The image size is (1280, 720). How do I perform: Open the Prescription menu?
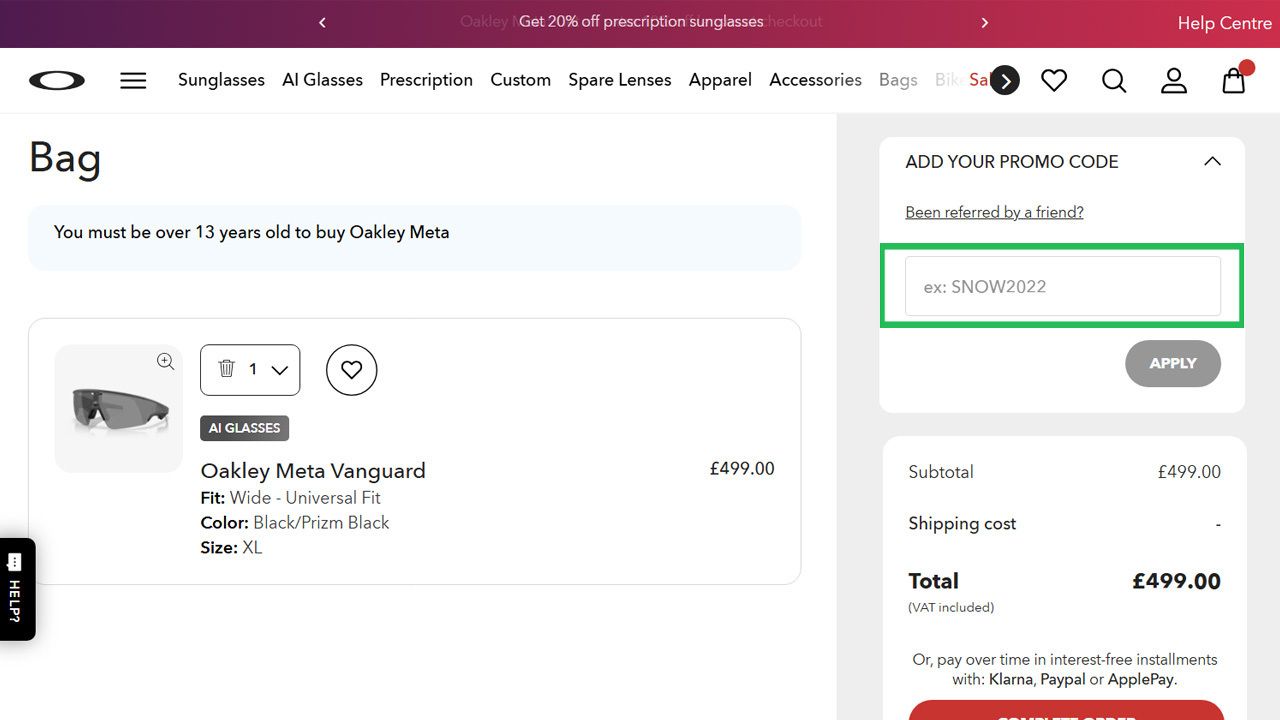426,80
